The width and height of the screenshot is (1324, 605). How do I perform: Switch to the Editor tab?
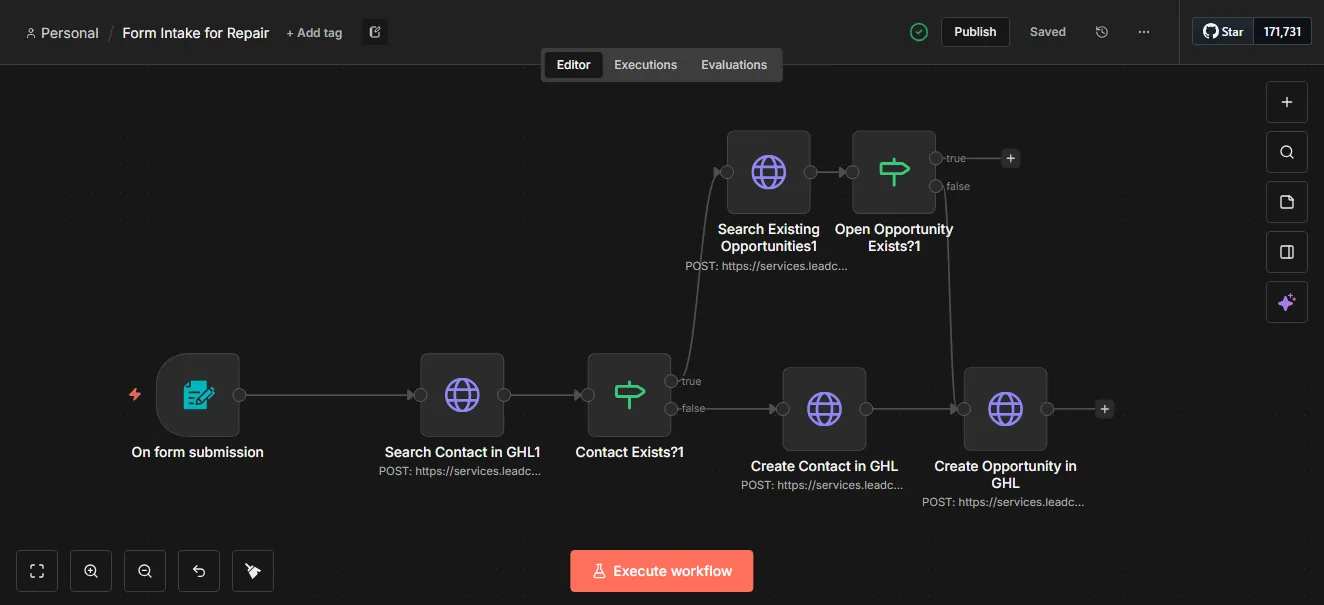(x=574, y=65)
